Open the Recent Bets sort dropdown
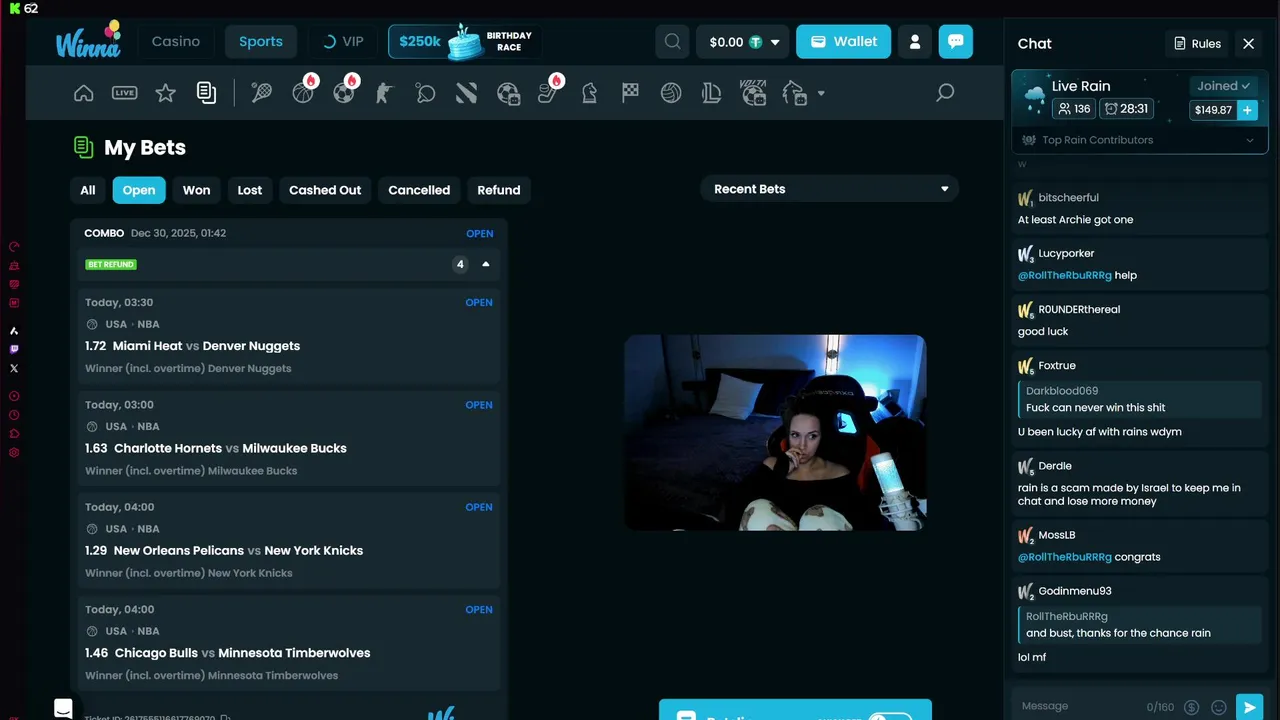 (x=830, y=189)
